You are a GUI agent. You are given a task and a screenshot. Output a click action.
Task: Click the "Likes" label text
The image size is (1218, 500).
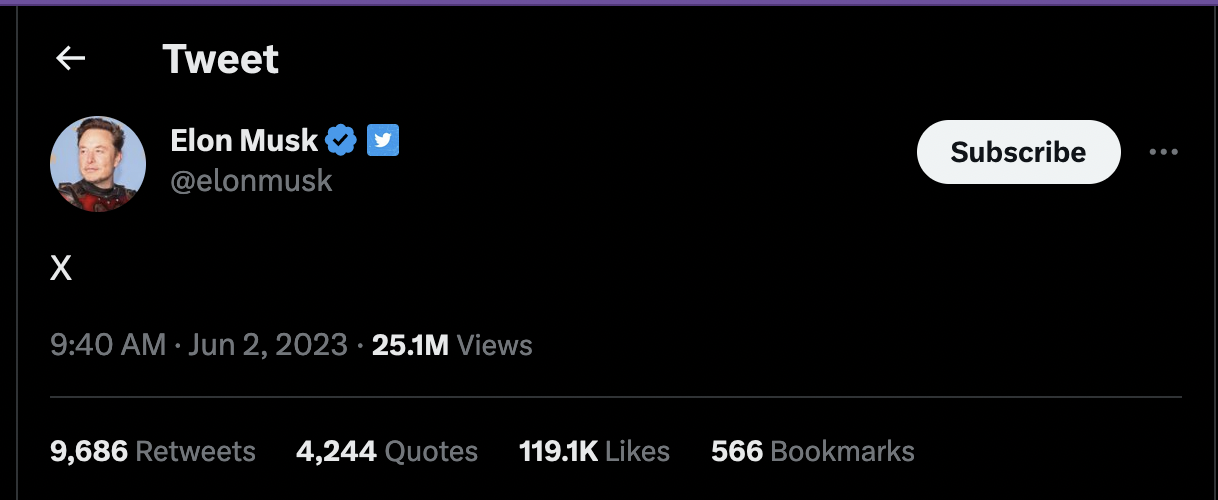pyautogui.click(x=637, y=451)
